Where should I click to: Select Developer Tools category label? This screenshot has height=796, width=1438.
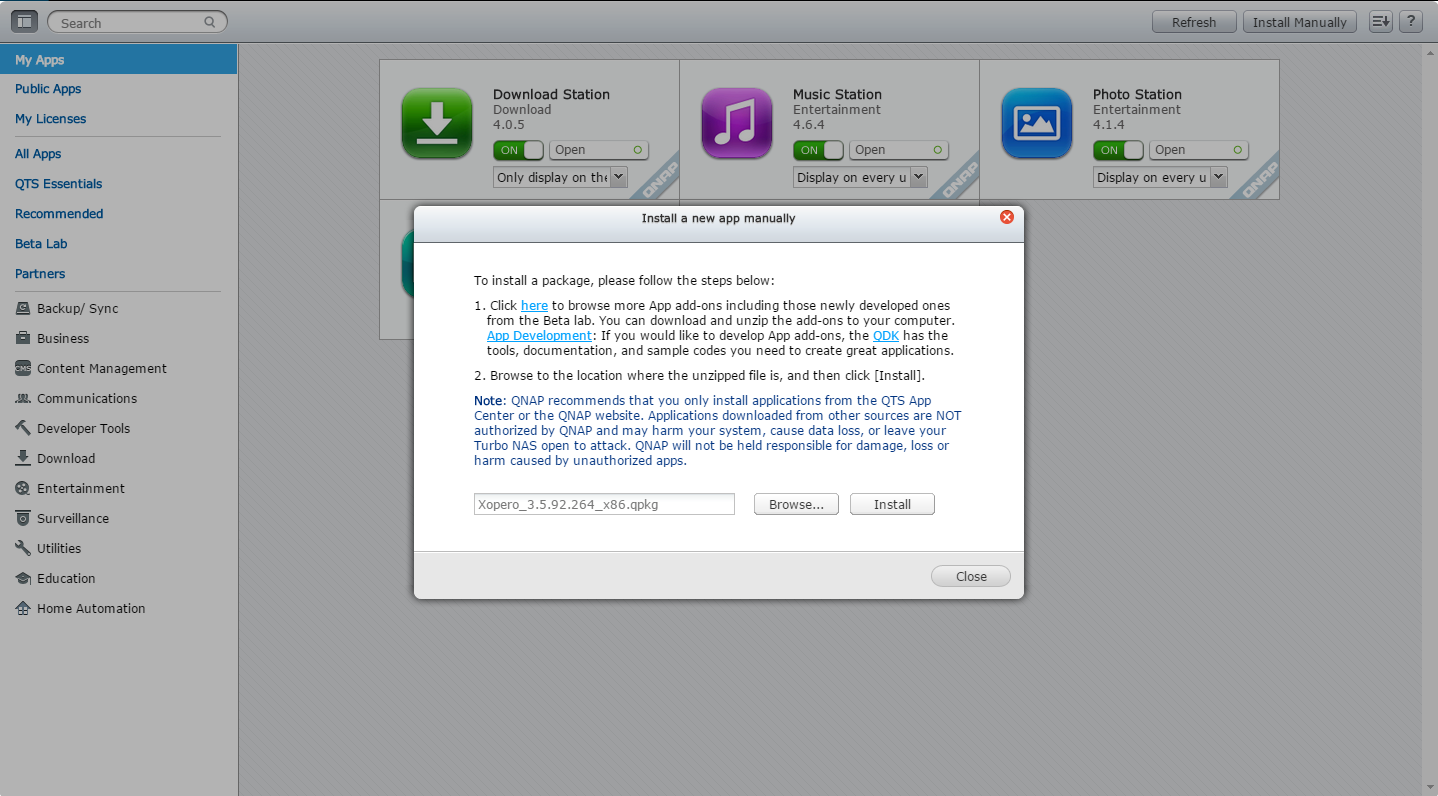pos(84,429)
